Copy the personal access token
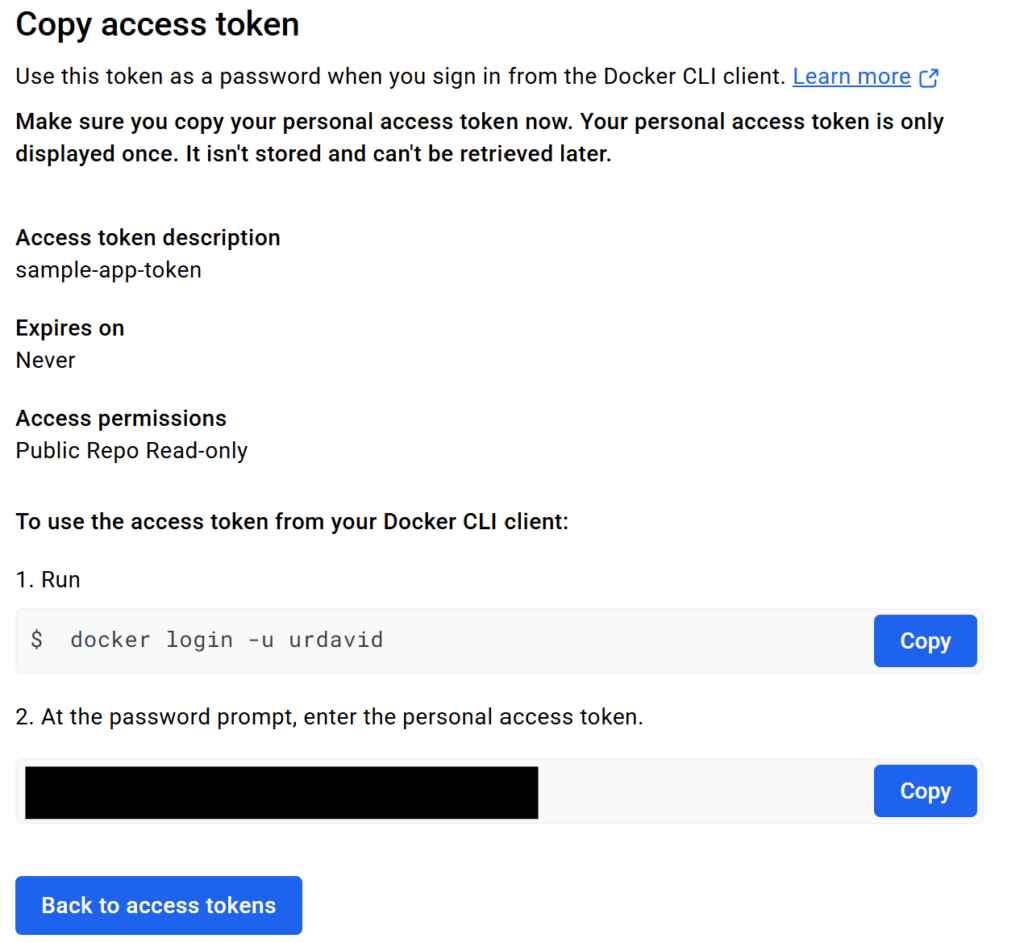Viewport: 1024px width, 943px height. [925, 791]
